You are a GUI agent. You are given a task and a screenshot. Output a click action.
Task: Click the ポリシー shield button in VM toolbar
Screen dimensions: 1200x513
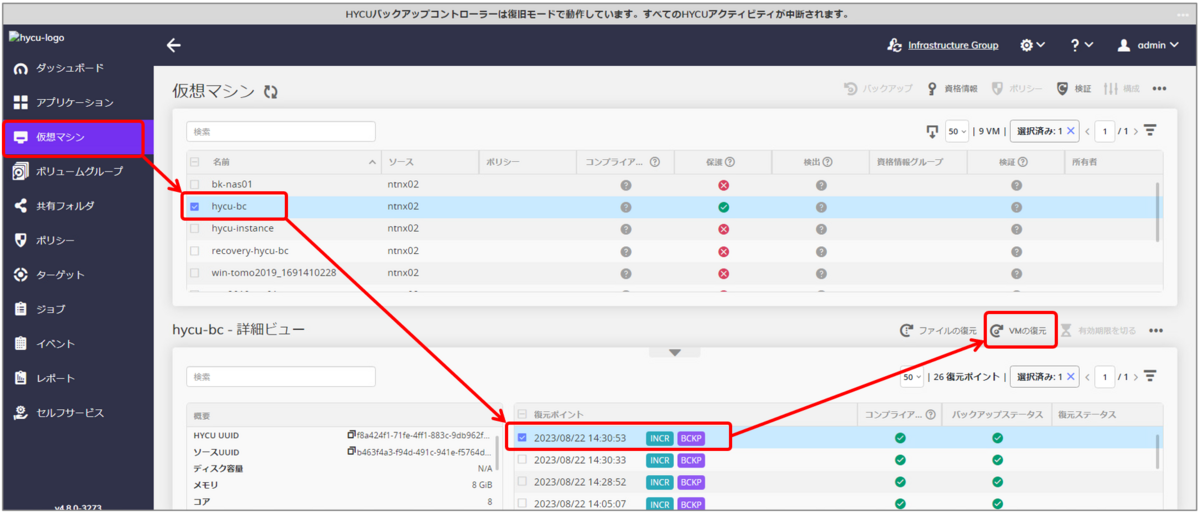pos(1017,88)
